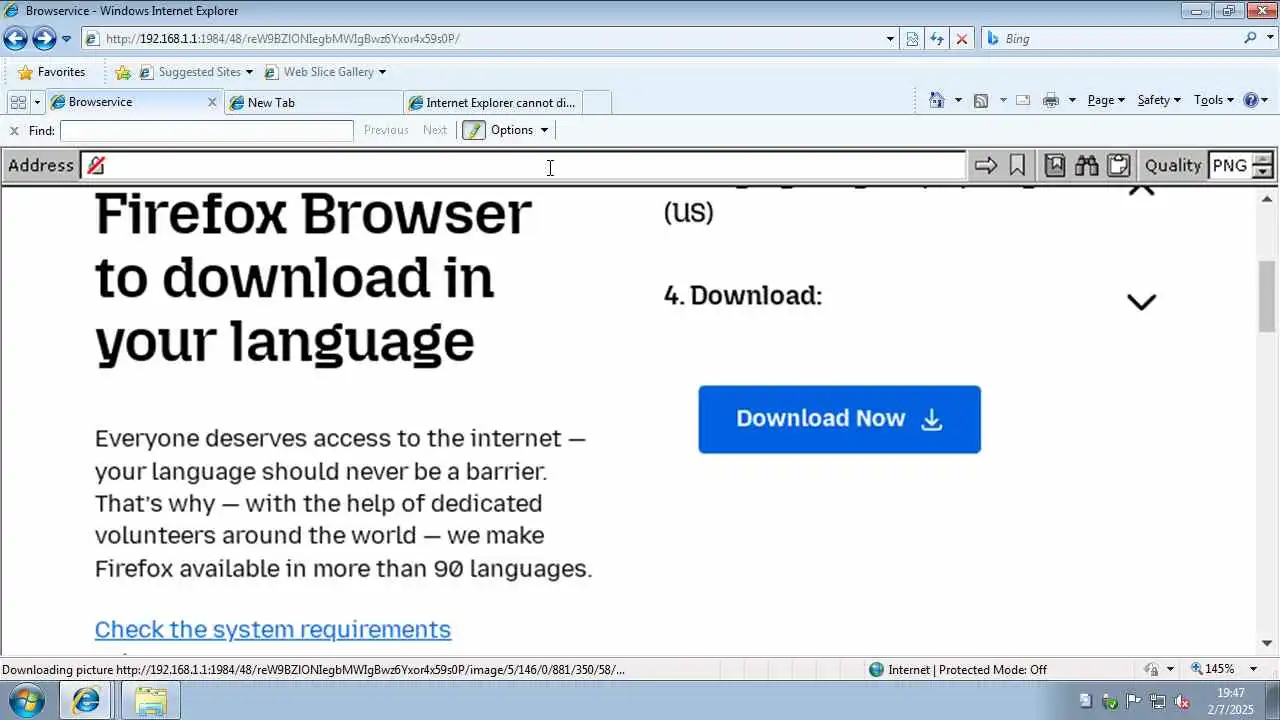
Task: Close the Find bar
Action: click(14, 131)
